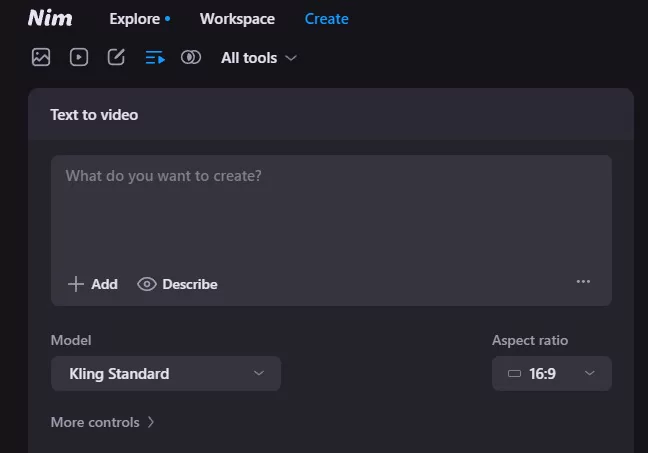Open the 16:9 aspect ratio dropdown
648x453 pixels.
tap(551, 374)
